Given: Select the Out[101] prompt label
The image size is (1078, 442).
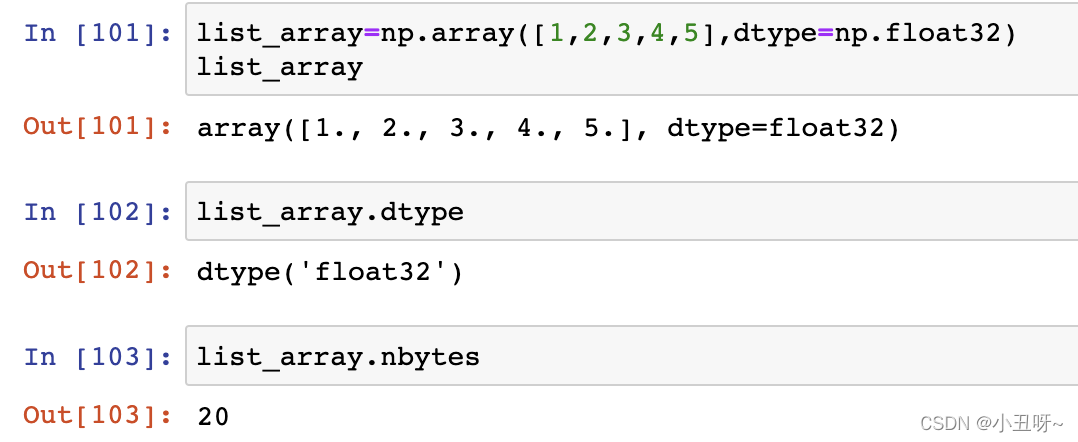Looking at the screenshot, I should 98,127.
